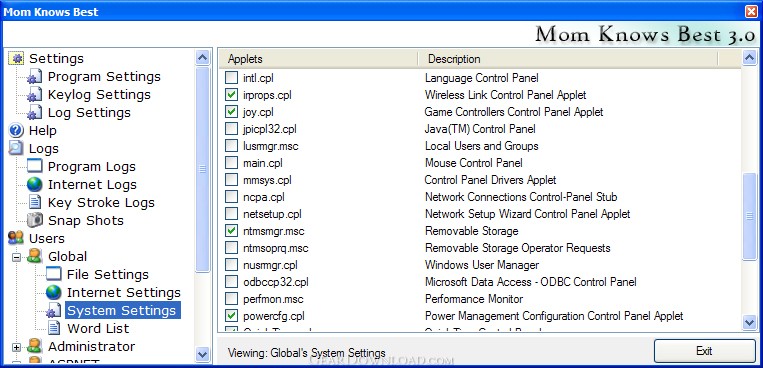
Task: Click the Help question mark icon
Action: [x=16, y=130]
